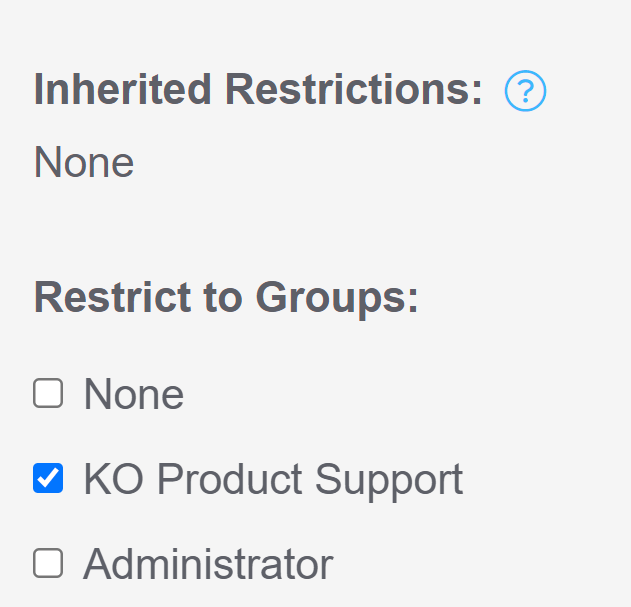The height and width of the screenshot is (607, 631).
Task: Click the None value under Inherited Restrictions
Action: pos(84,162)
